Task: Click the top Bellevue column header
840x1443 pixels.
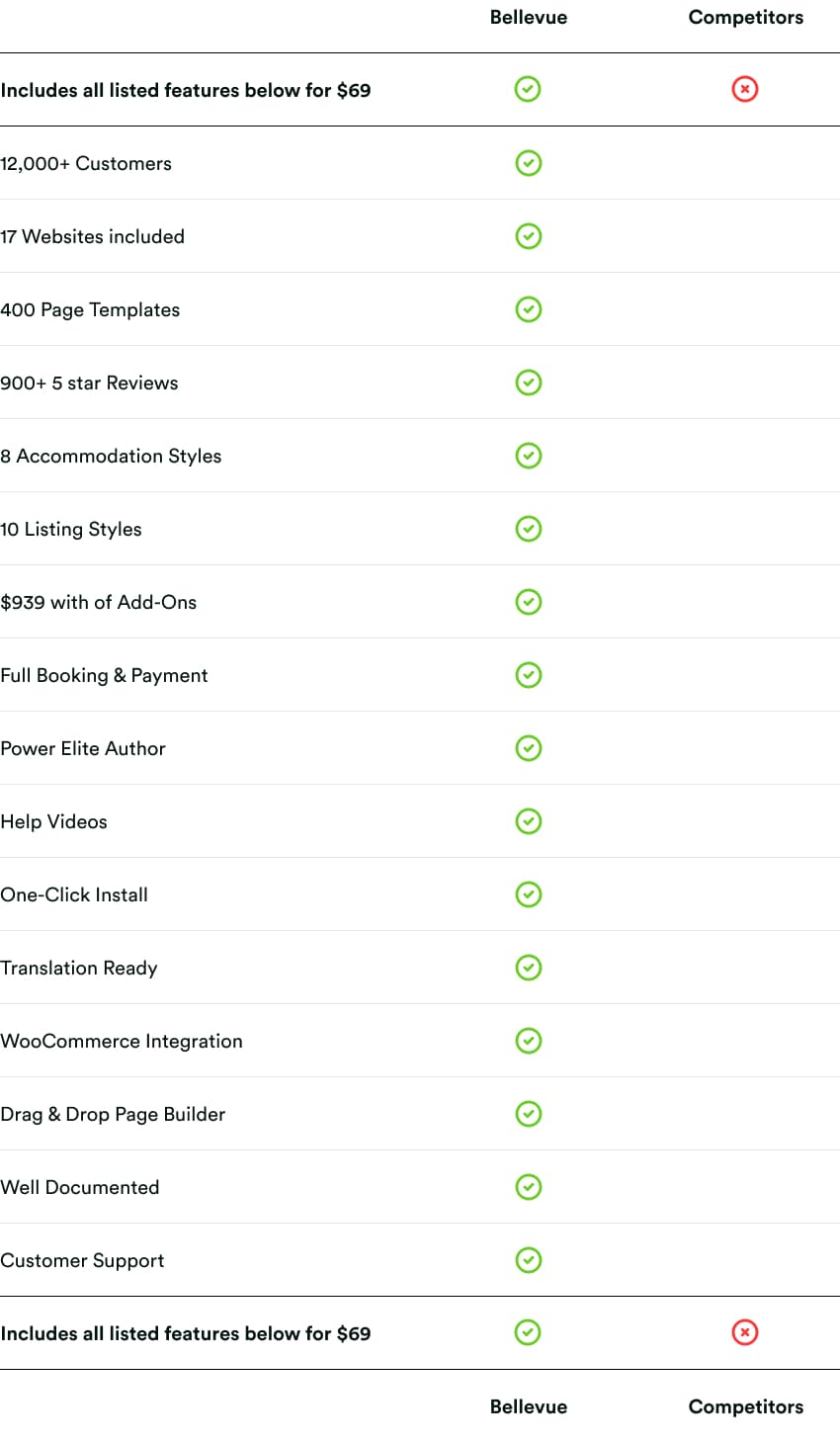Action: point(529,17)
